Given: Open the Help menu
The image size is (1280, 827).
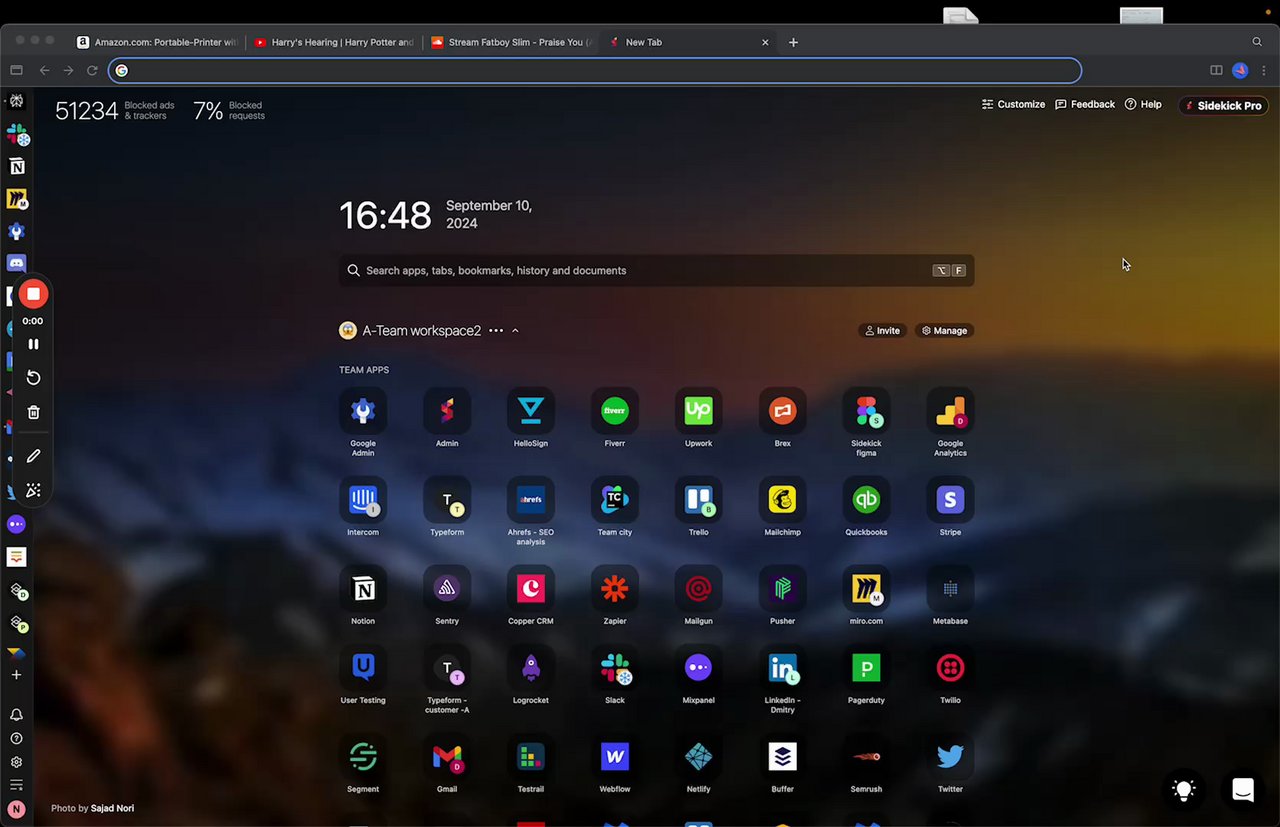Looking at the screenshot, I should click(x=1143, y=104).
